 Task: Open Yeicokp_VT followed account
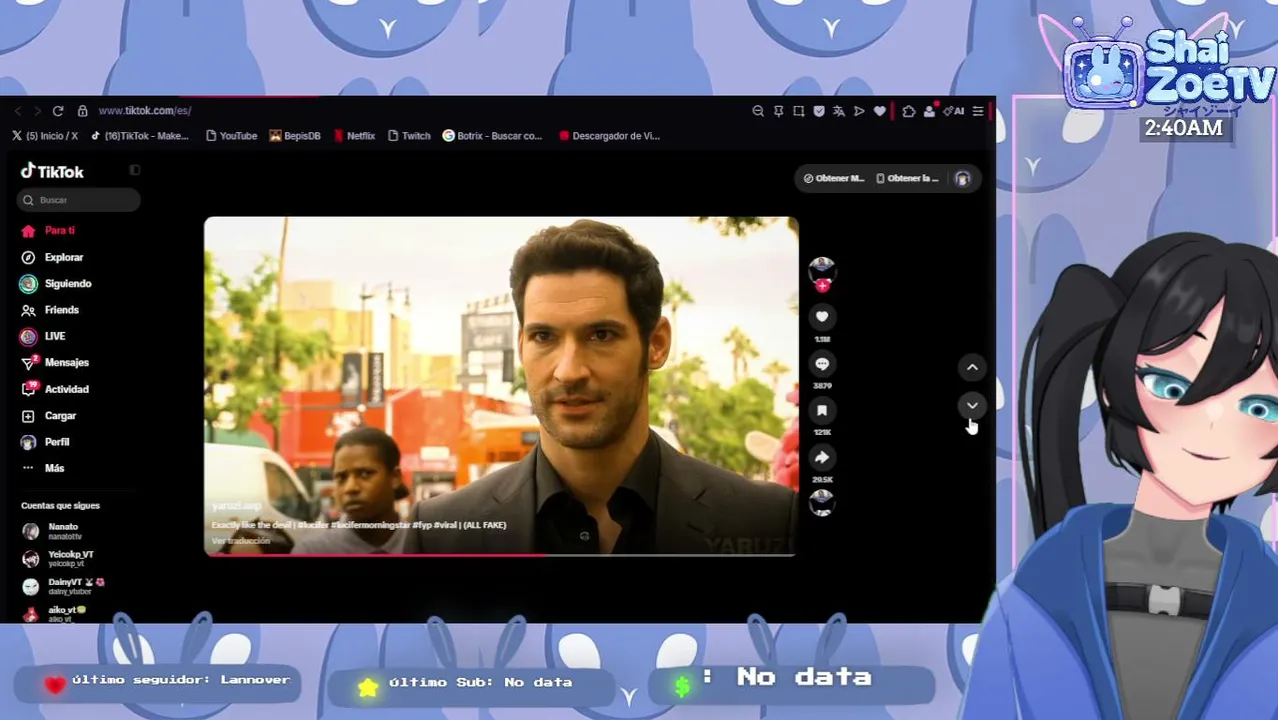59,558
